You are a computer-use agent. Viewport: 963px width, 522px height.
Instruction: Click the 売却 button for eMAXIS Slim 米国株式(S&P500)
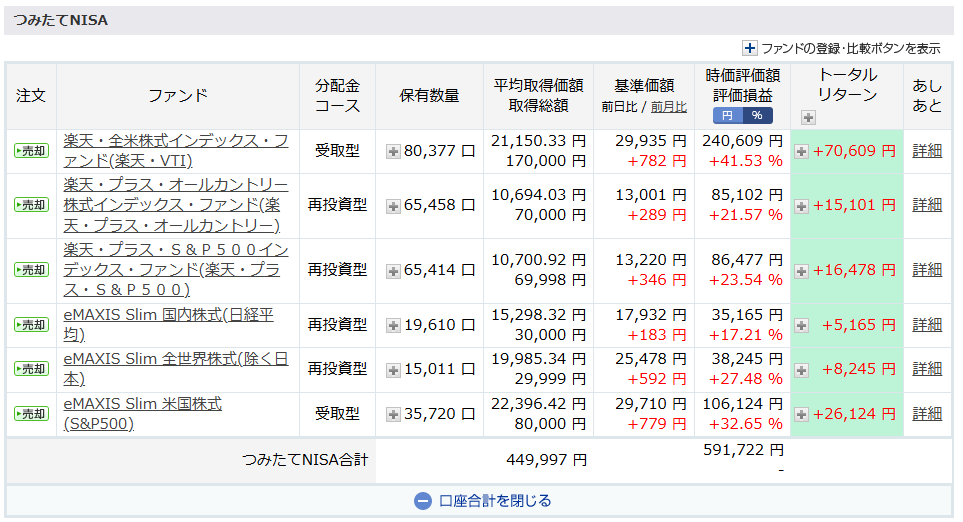pyautogui.click(x=31, y=414)
